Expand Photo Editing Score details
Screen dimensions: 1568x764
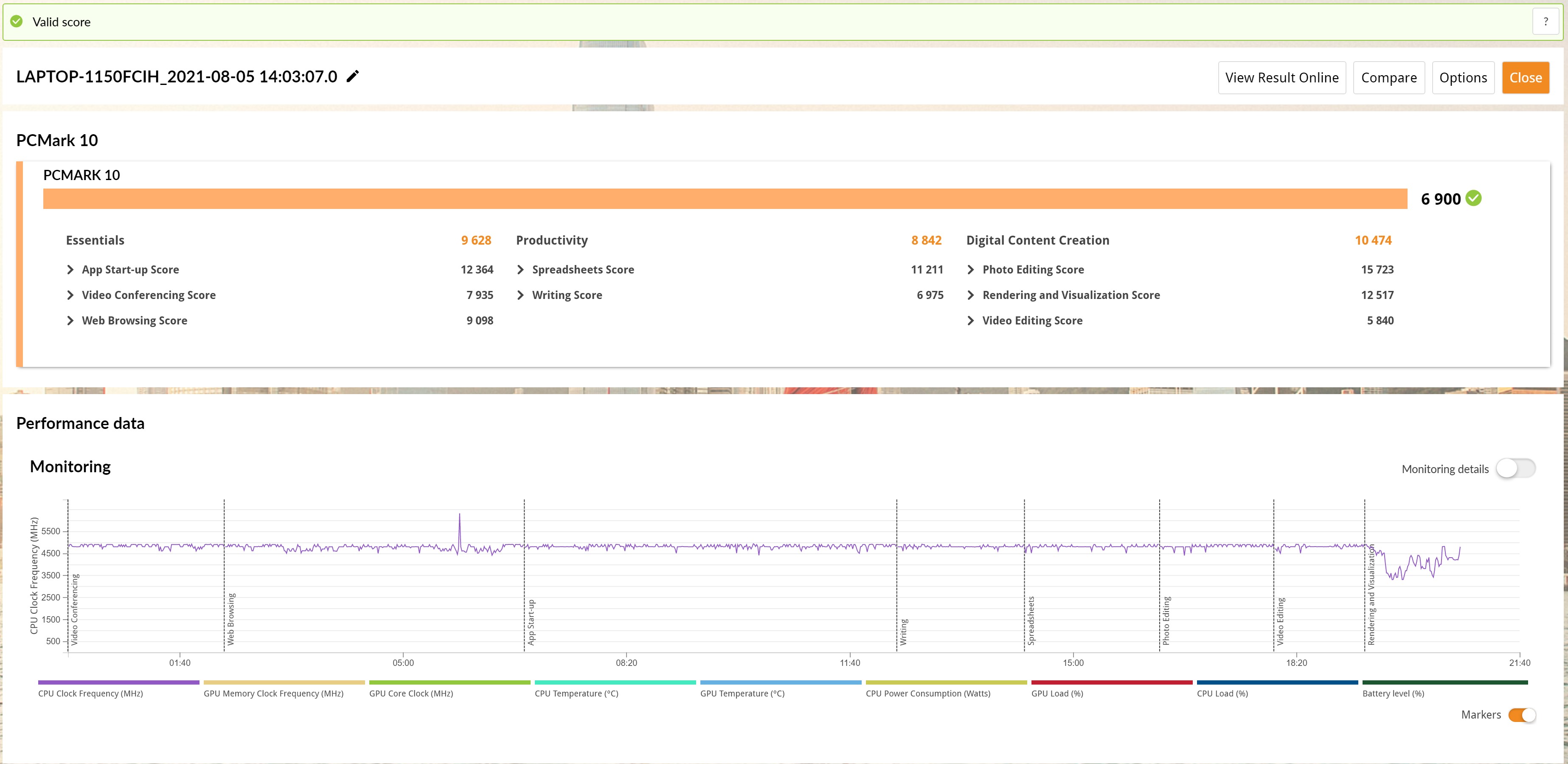pyautogui.click(x=971, y=270)
